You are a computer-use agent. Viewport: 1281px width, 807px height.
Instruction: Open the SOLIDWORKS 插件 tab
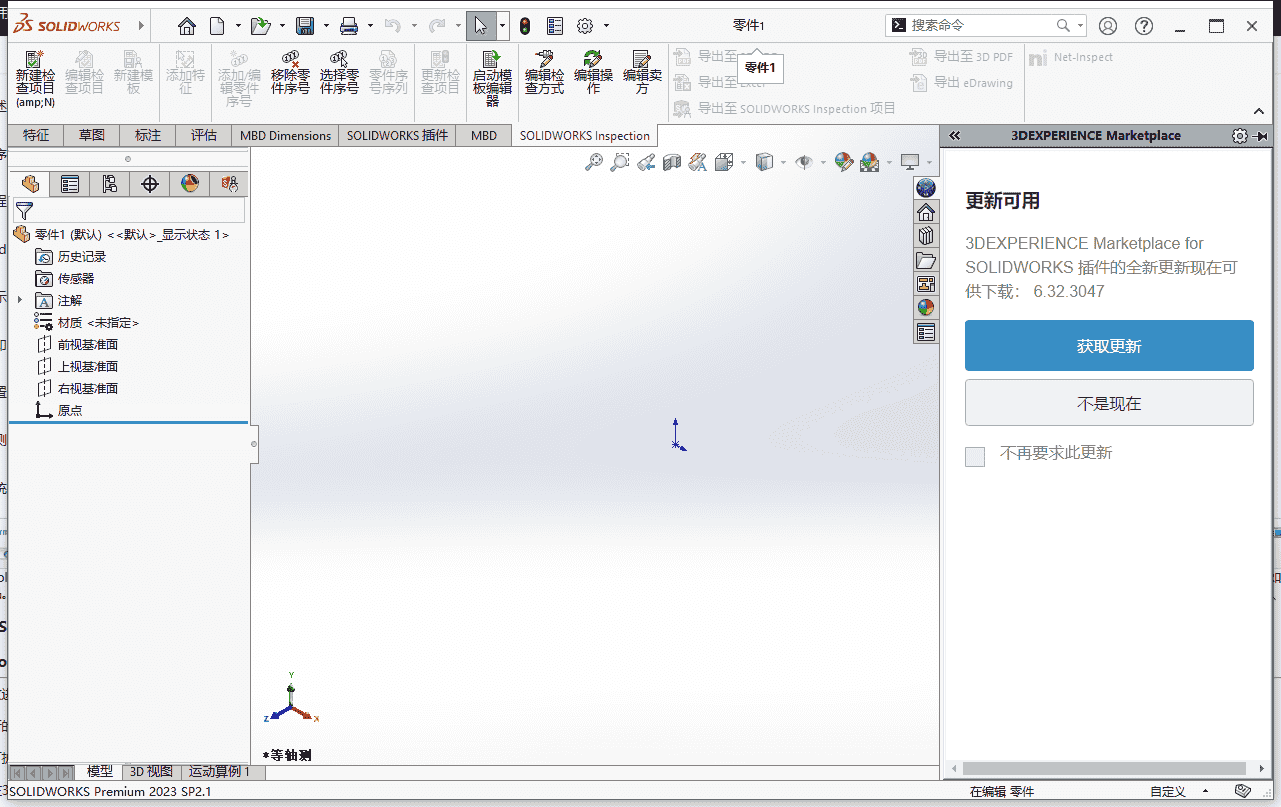pos(397,135)
